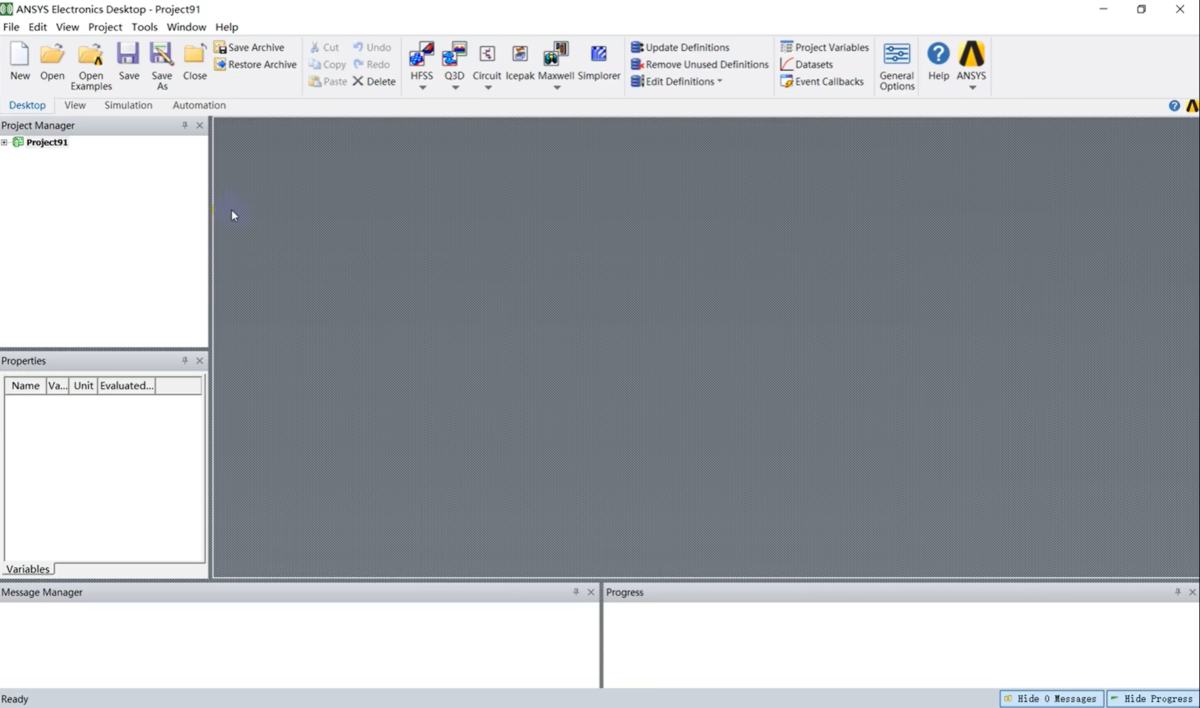The width and height of the screenshot is (1200, 708).
Task: Insert a Q3D design
Action: click(x=455, y=61)
